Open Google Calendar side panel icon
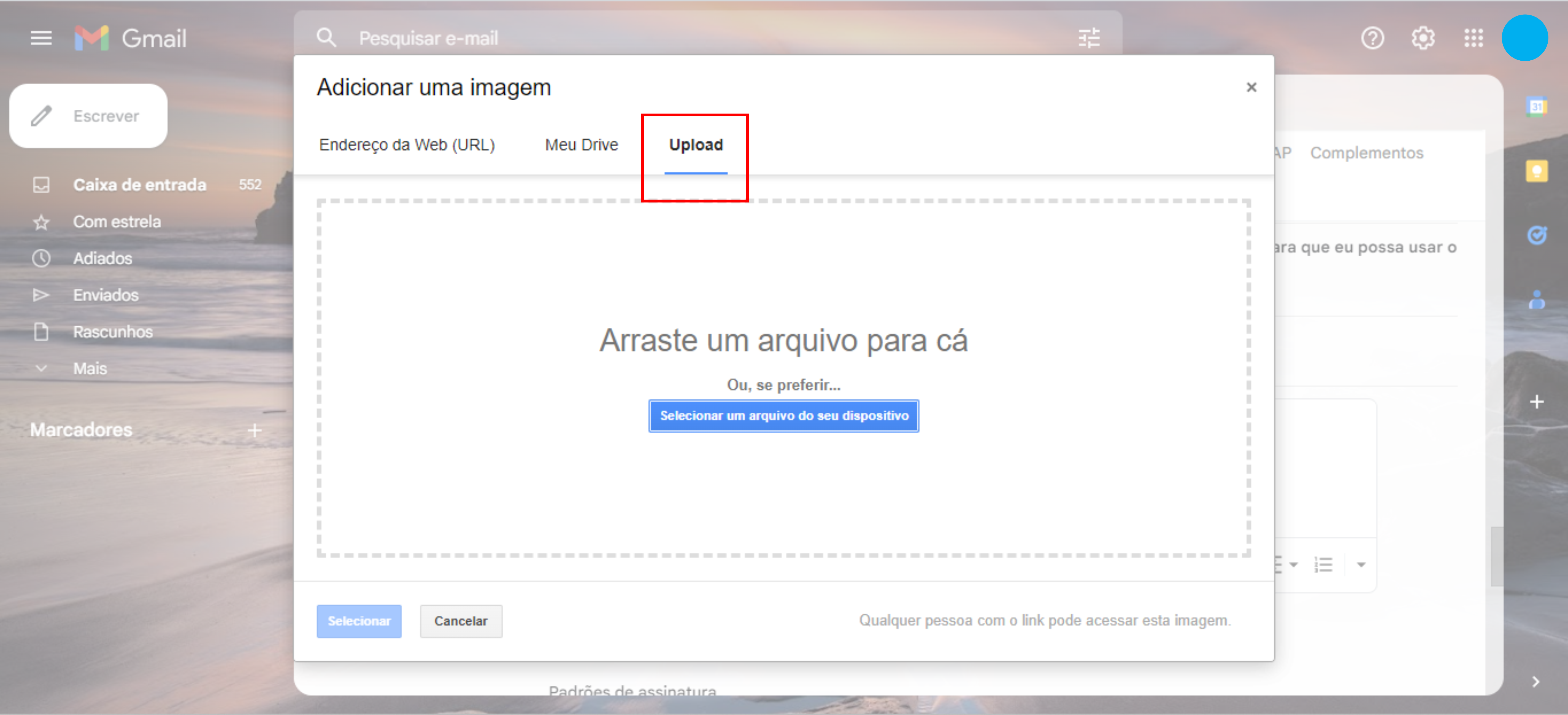The image size is (1568, 715). coord(1536,107)
